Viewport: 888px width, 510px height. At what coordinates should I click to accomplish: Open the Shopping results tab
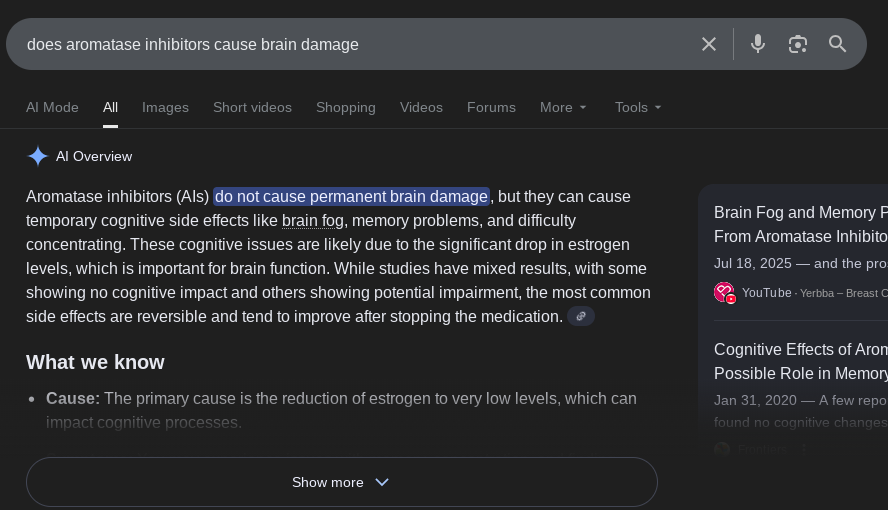pyautogui.click(x=346, y=107)
